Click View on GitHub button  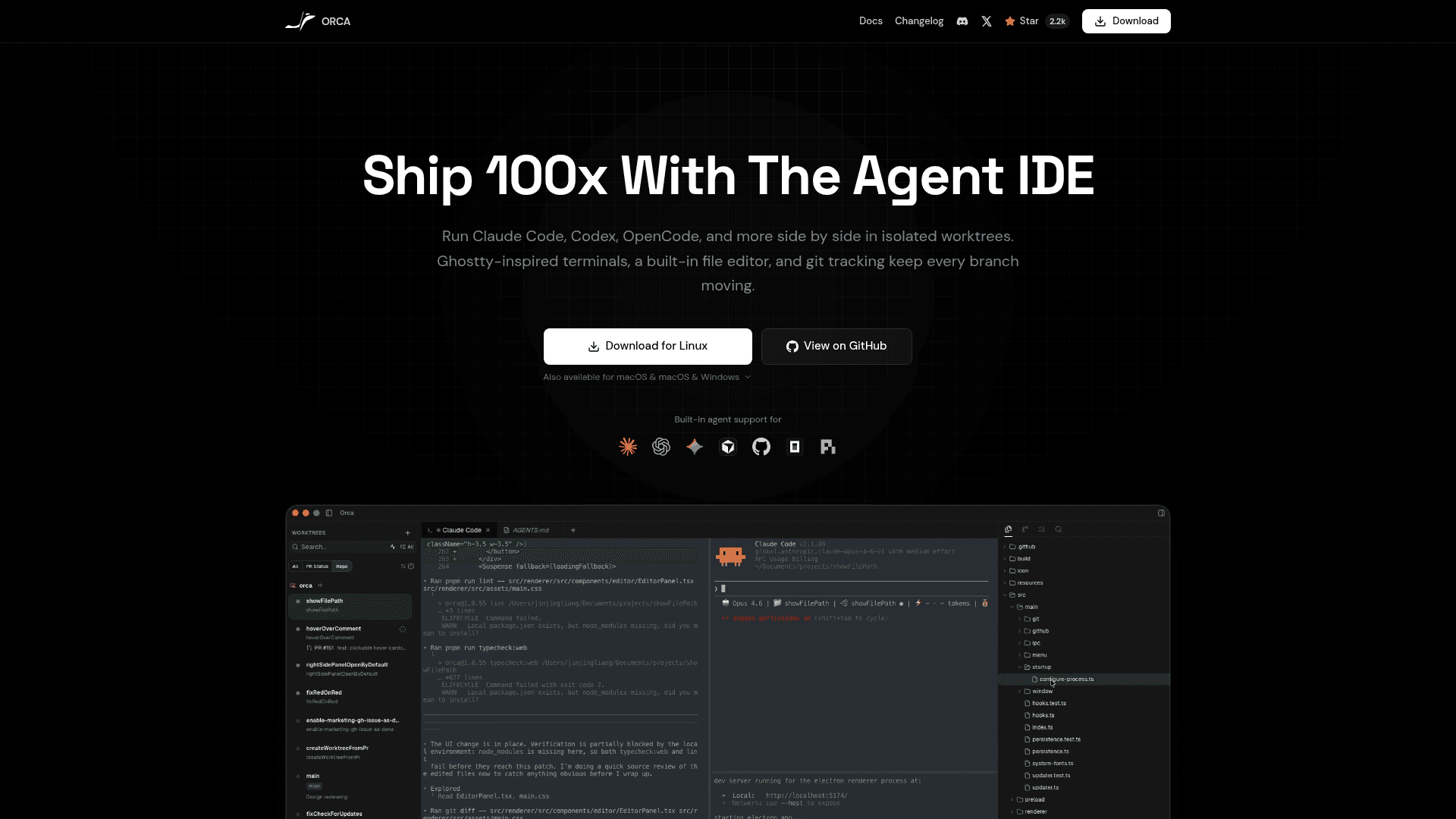(x=836, y=347)
